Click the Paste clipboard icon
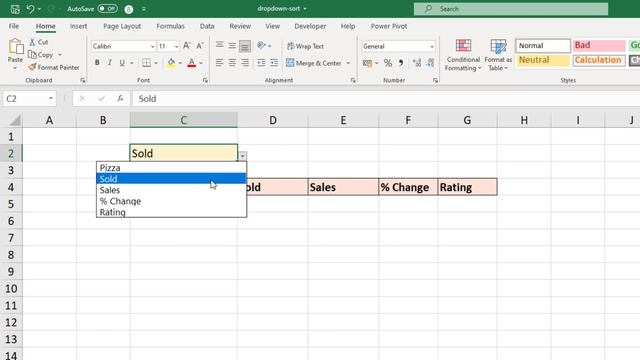Image resolution: width=640 pixels, height=360 pixels. point(16,46)
